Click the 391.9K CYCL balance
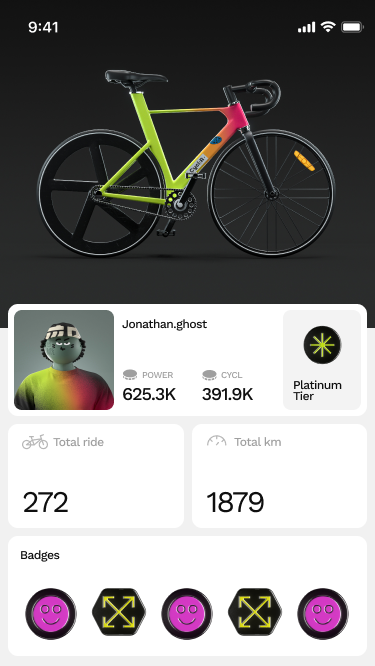Image resolution: width=375 pixels, height=666 pixels. tap(227, 395)
